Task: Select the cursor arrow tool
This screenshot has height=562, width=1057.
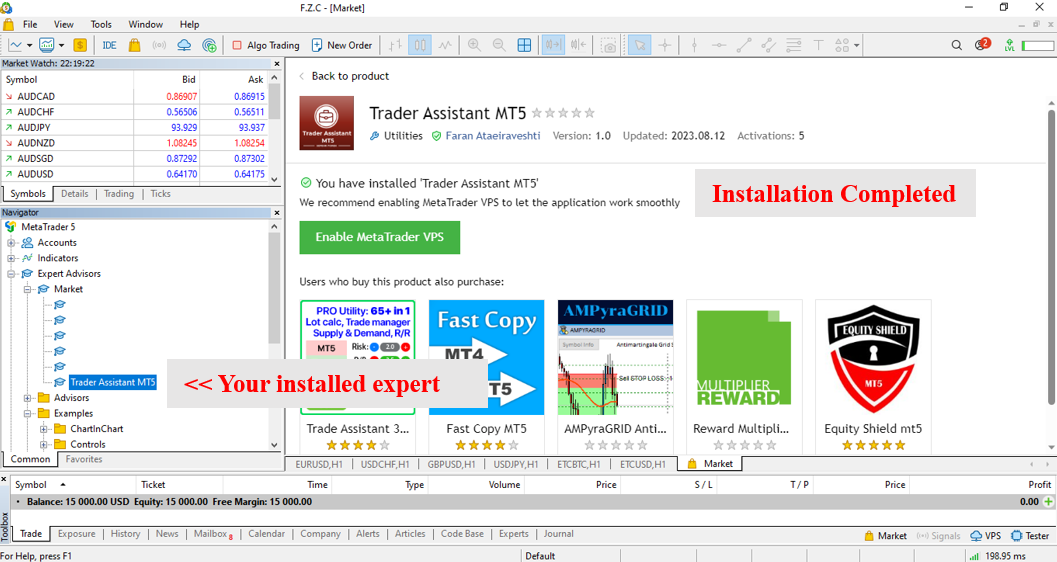Action: (639, 45)
